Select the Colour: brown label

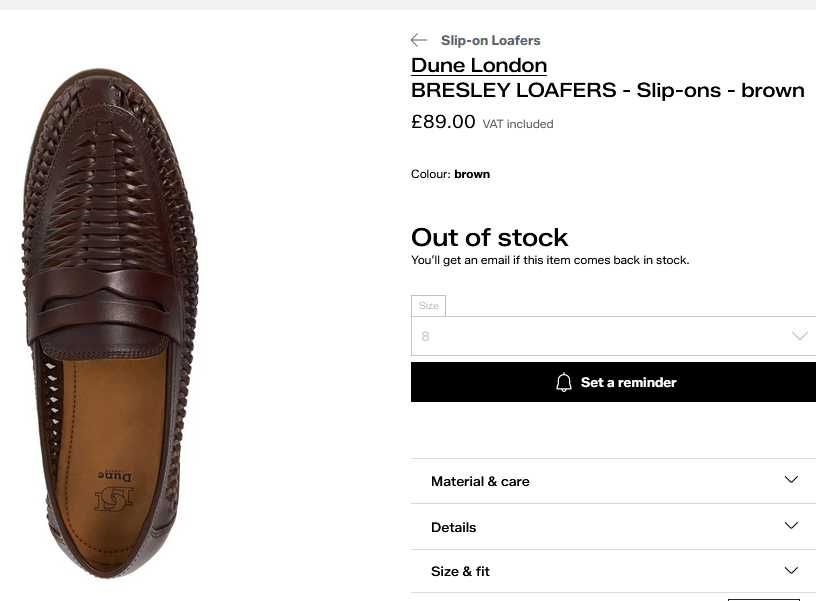450,174
